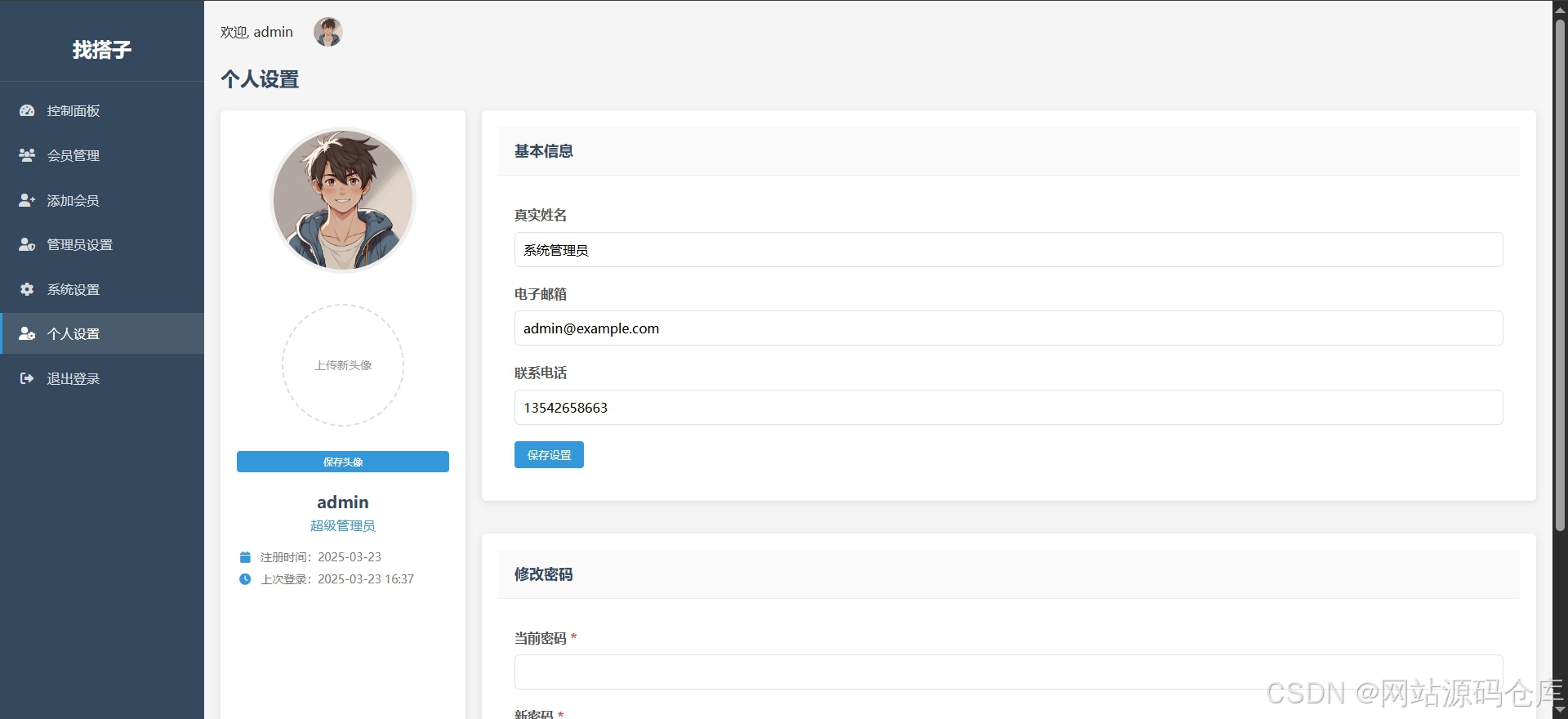Image resolution: width=1568 pixels, height=719 pixels.
Task: Click the dashboard icon beside 控制面板
Action: [27, 110]
